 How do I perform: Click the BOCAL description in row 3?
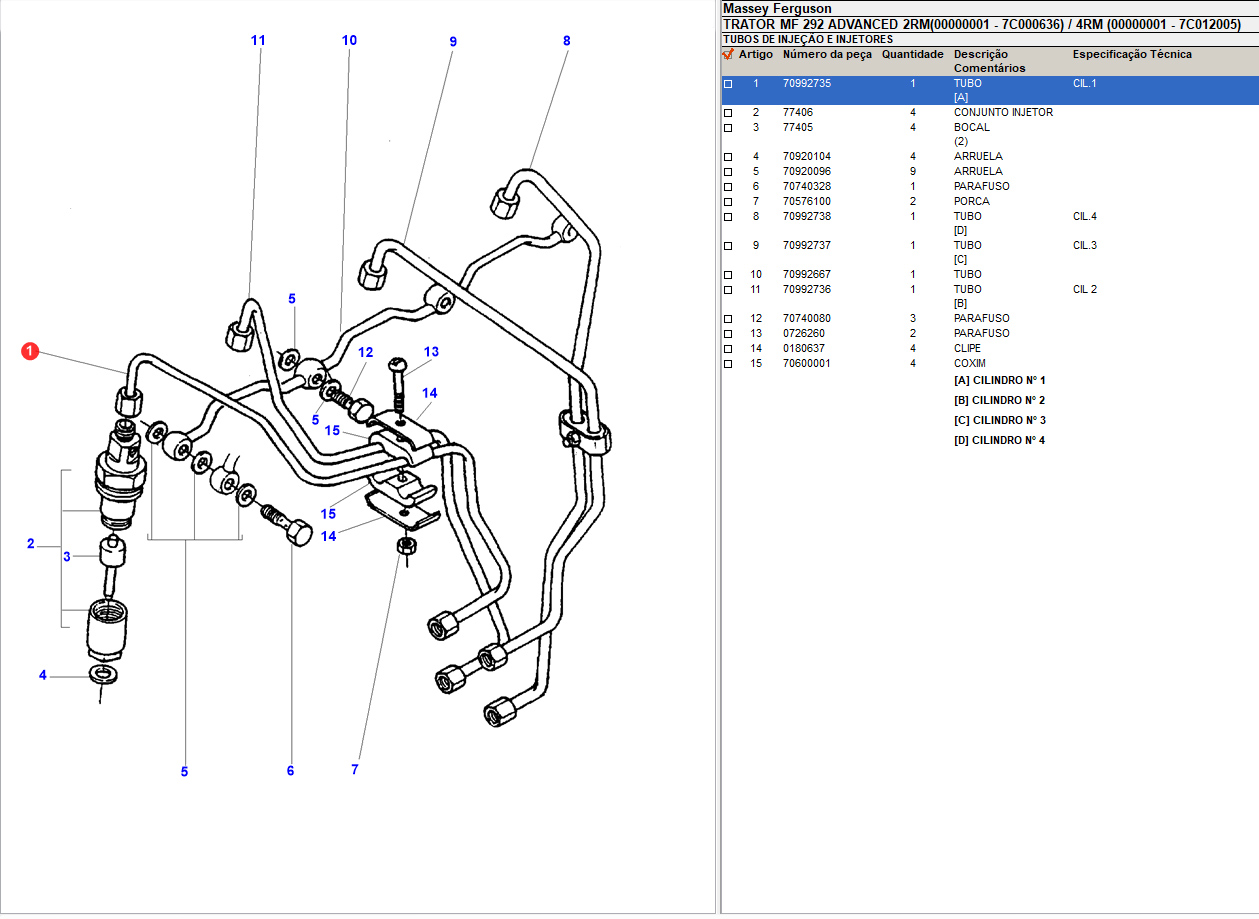point(971,128)
